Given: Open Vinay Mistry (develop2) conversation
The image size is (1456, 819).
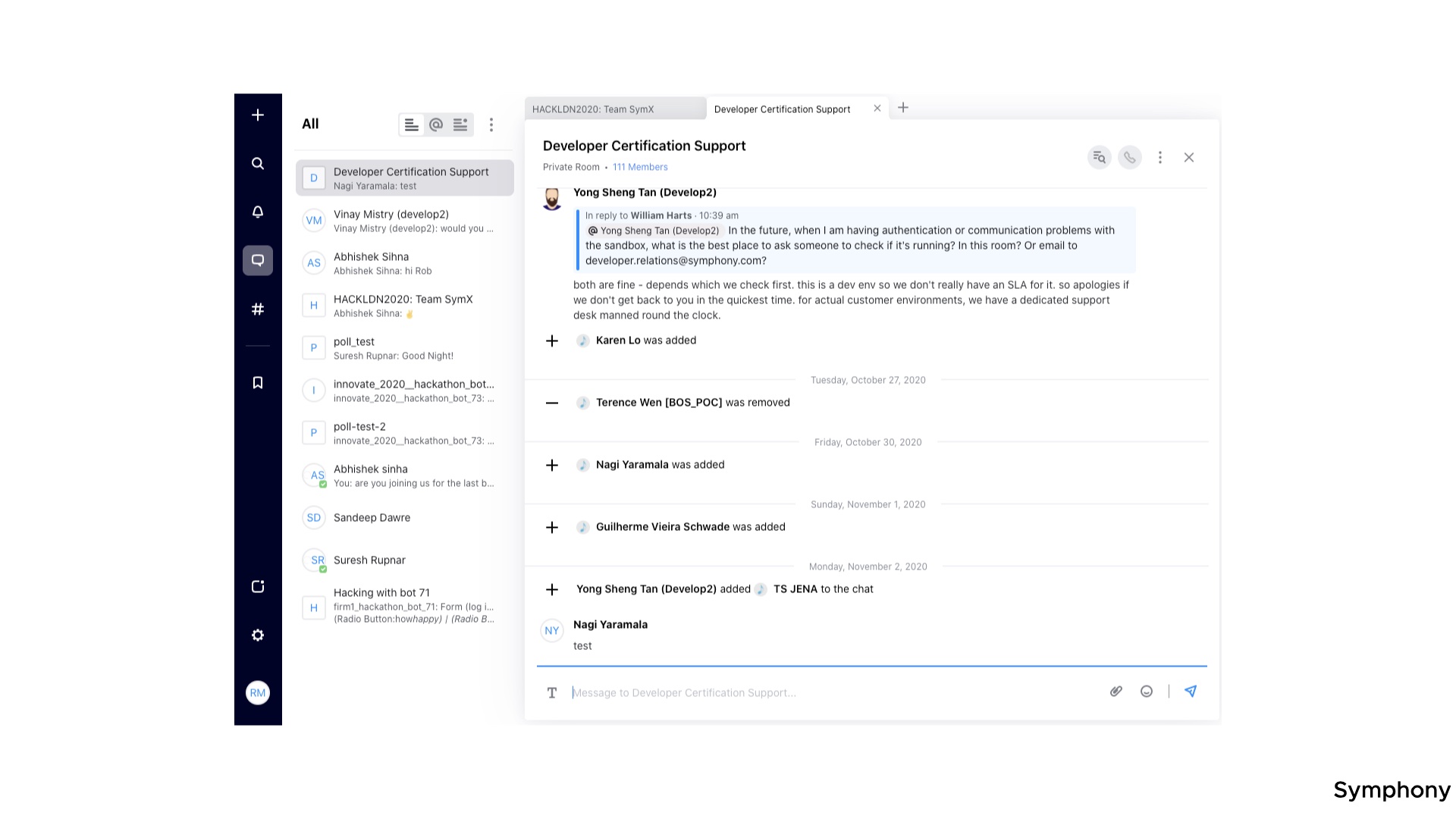Looking at the screenshot, I should click(405, 220).
